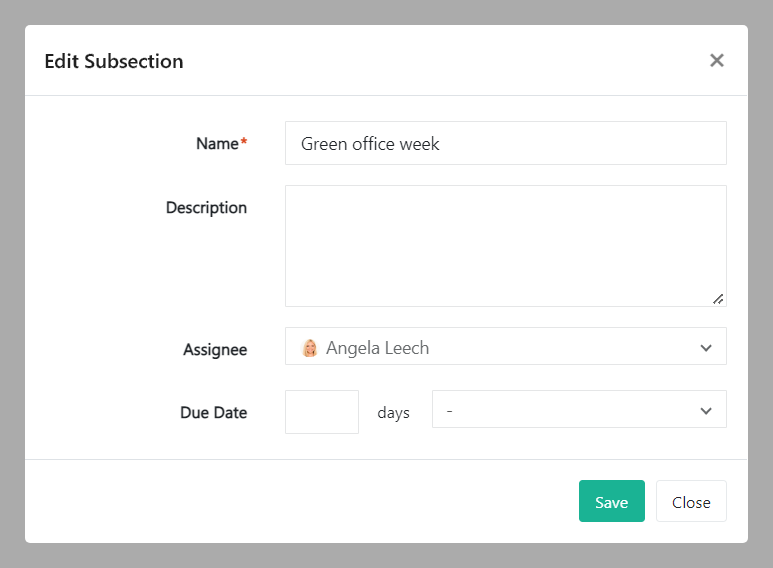Click the Angela Leech name text

pyautogui.click(x=377, y=348)
